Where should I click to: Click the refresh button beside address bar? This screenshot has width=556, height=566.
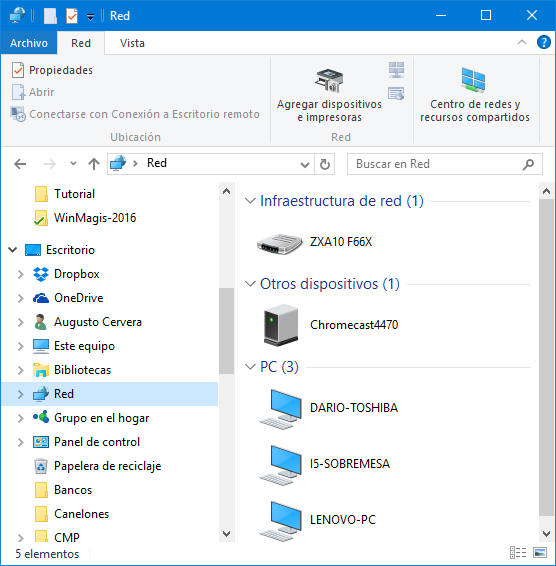pyautogui.click(x=325, y=164)
